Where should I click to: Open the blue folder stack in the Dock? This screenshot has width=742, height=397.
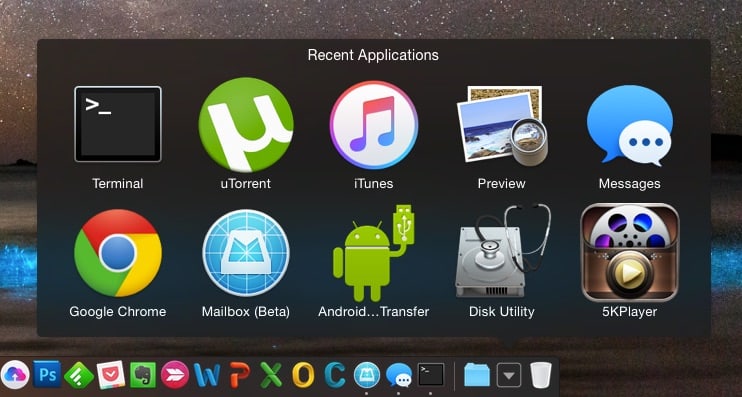tap(477, 375)
